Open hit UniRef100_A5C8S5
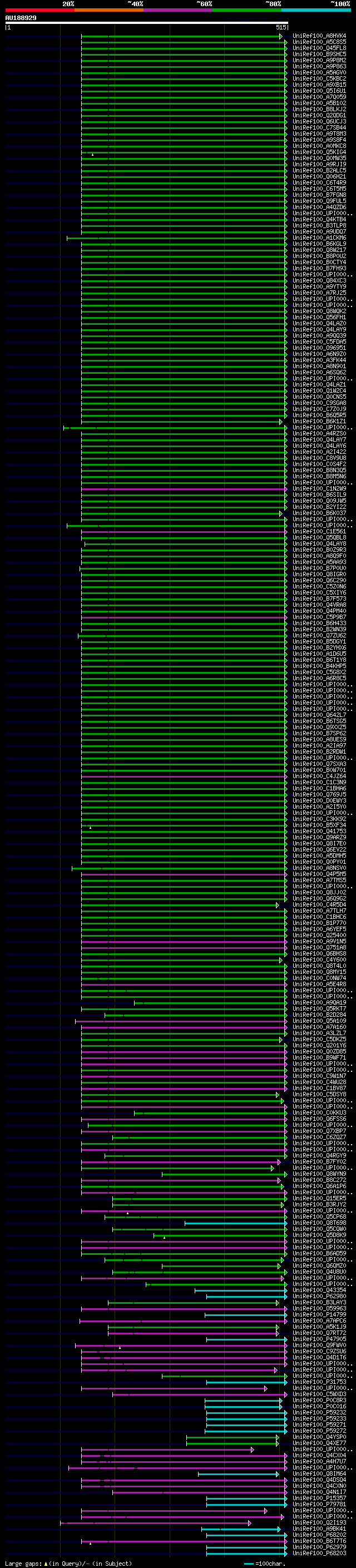356x1568 pixels. pos(319,42)
